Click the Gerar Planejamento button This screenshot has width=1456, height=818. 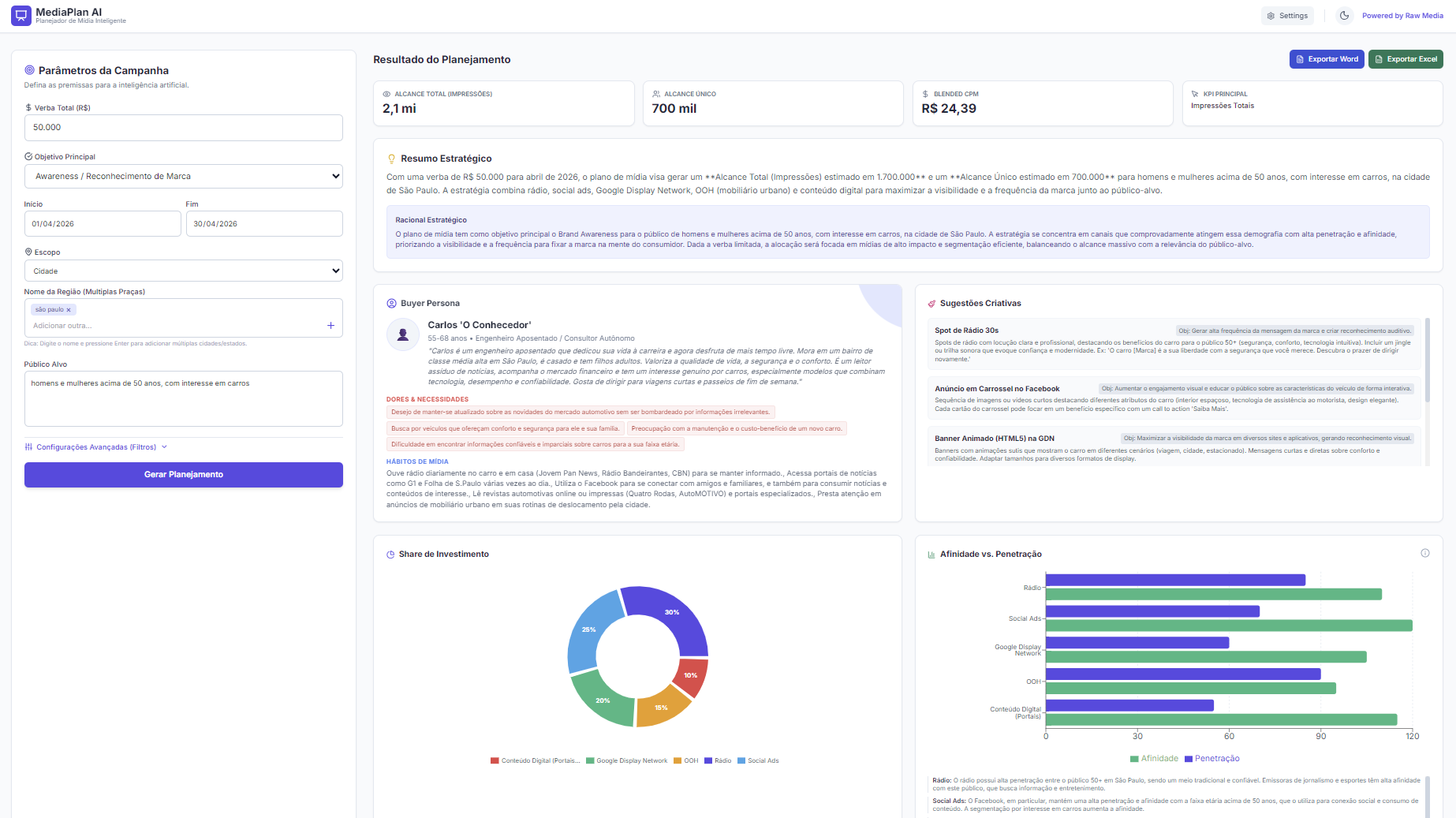pos(184,475)
